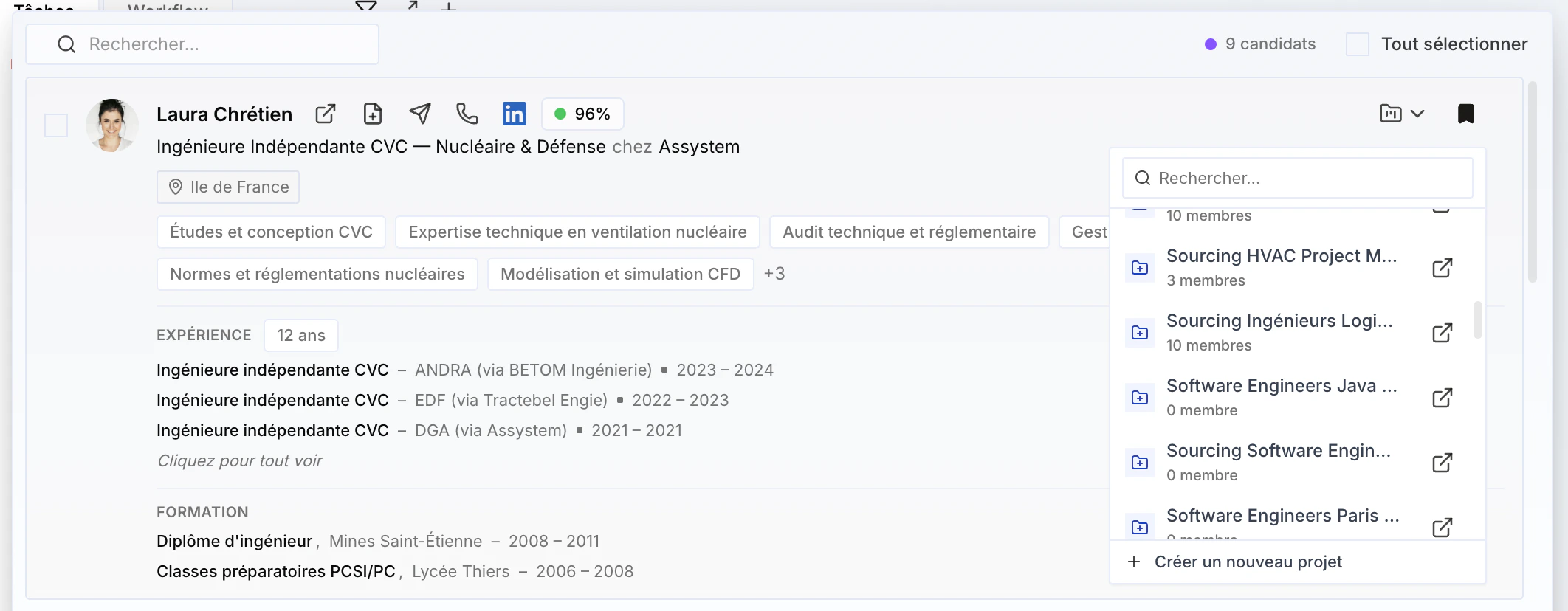The width and height of the screenshot is (1568, 611).
Task: Click folder icon for Software Engineers Paris ...
Action: (x=1140, y=527)
